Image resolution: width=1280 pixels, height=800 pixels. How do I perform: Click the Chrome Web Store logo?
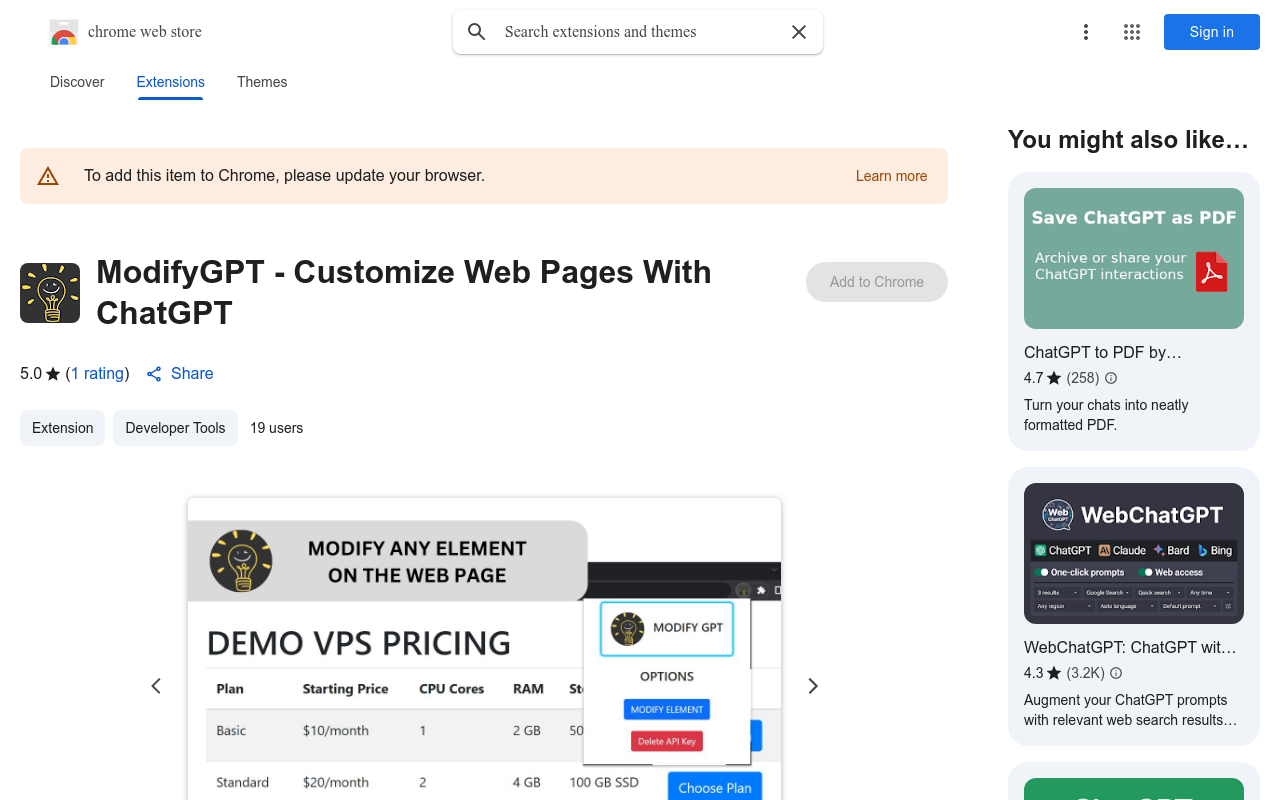64,32
